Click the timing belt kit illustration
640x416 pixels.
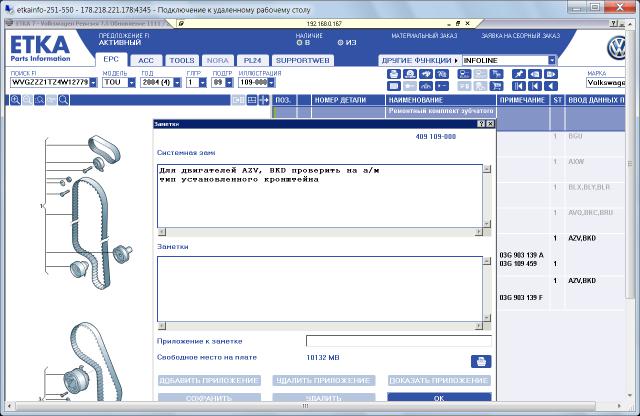tap(88, 212)
